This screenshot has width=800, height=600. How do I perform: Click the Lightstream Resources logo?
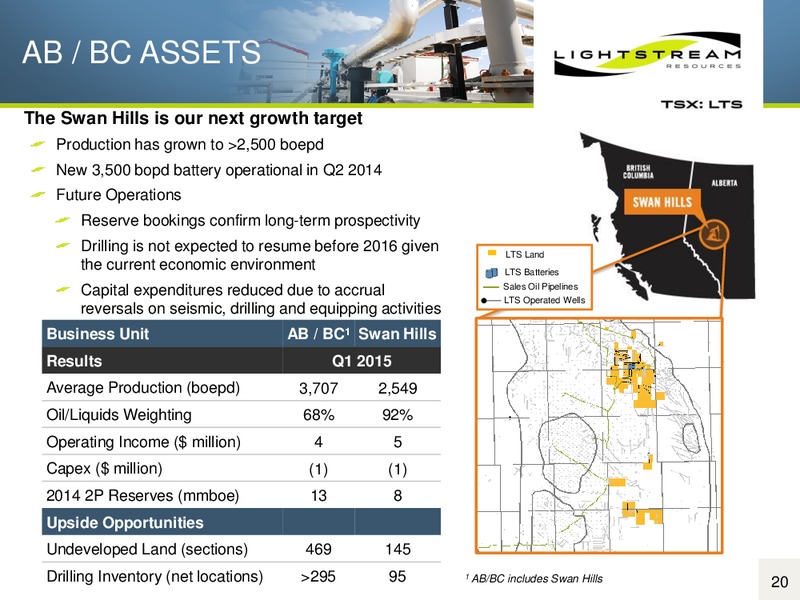point(647,55)
